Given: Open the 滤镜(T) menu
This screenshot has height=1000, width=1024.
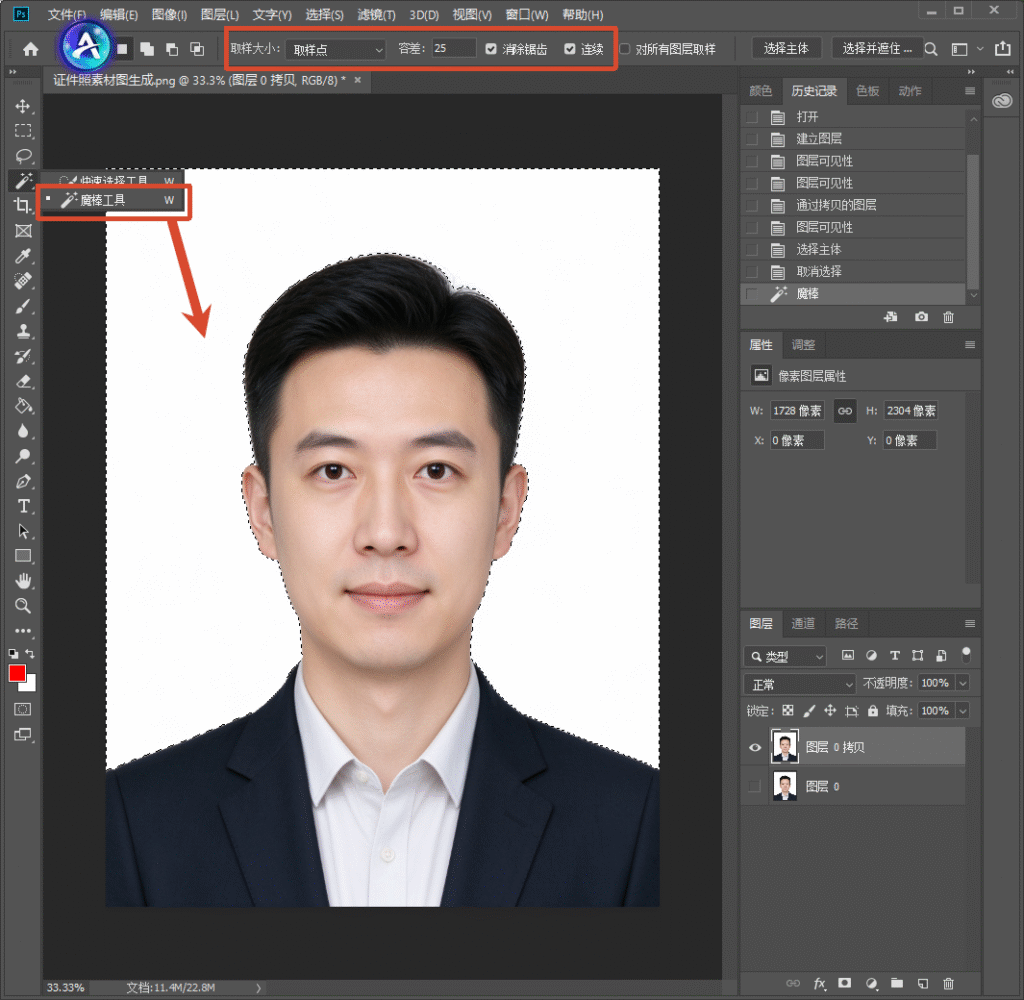Looking at the screenshot, I should click(376, 14).
